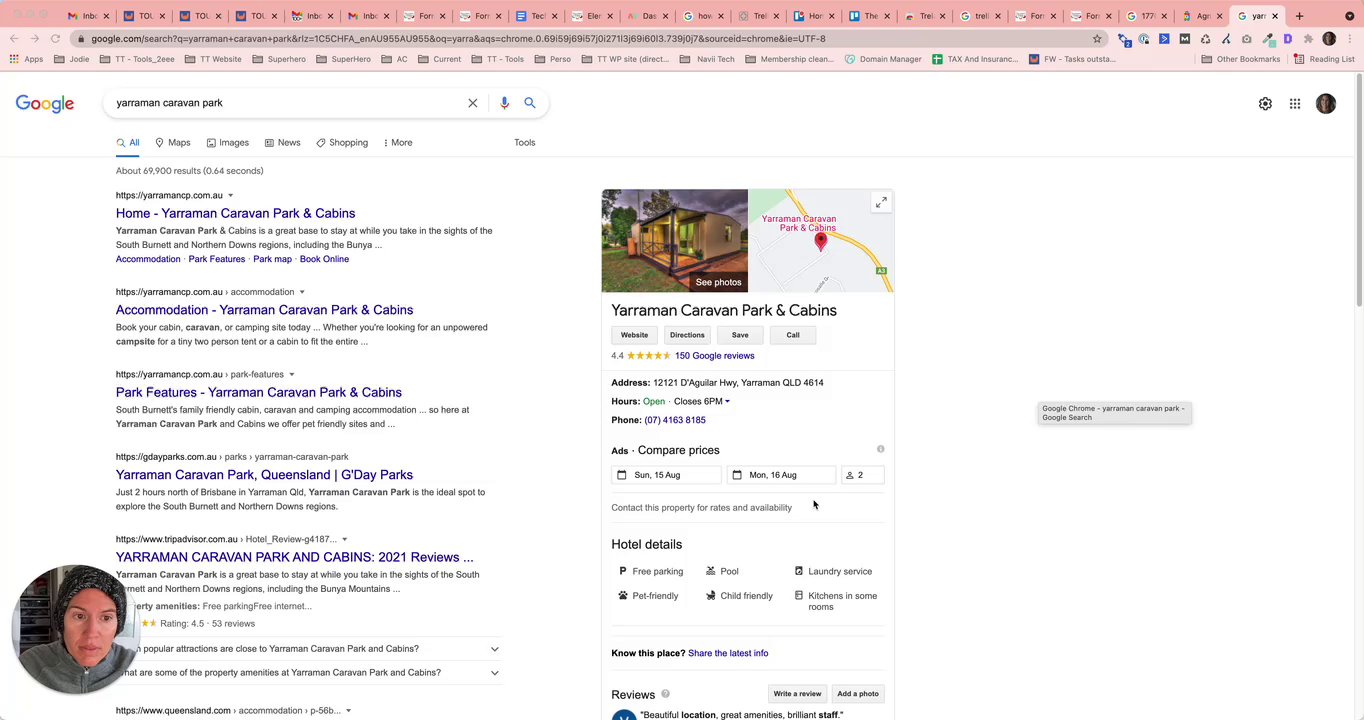Expand accommodation result options arrow
The image size is (1364, 720).
pyautogui.click(x=302, y=292)
